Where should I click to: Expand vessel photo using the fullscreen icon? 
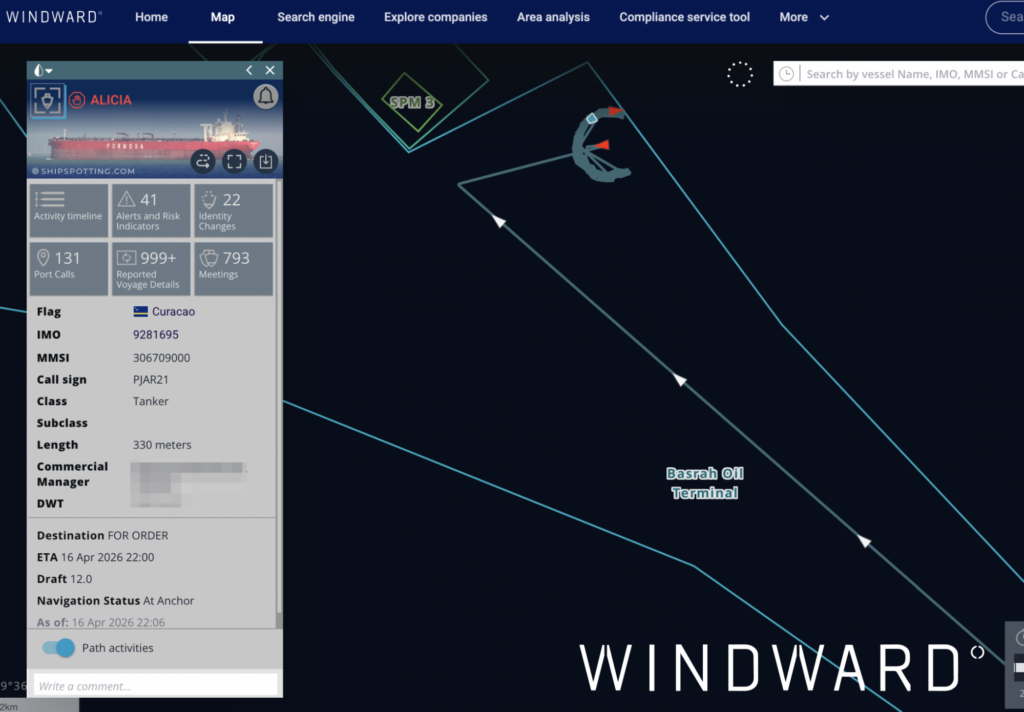[x=233, y=161]
